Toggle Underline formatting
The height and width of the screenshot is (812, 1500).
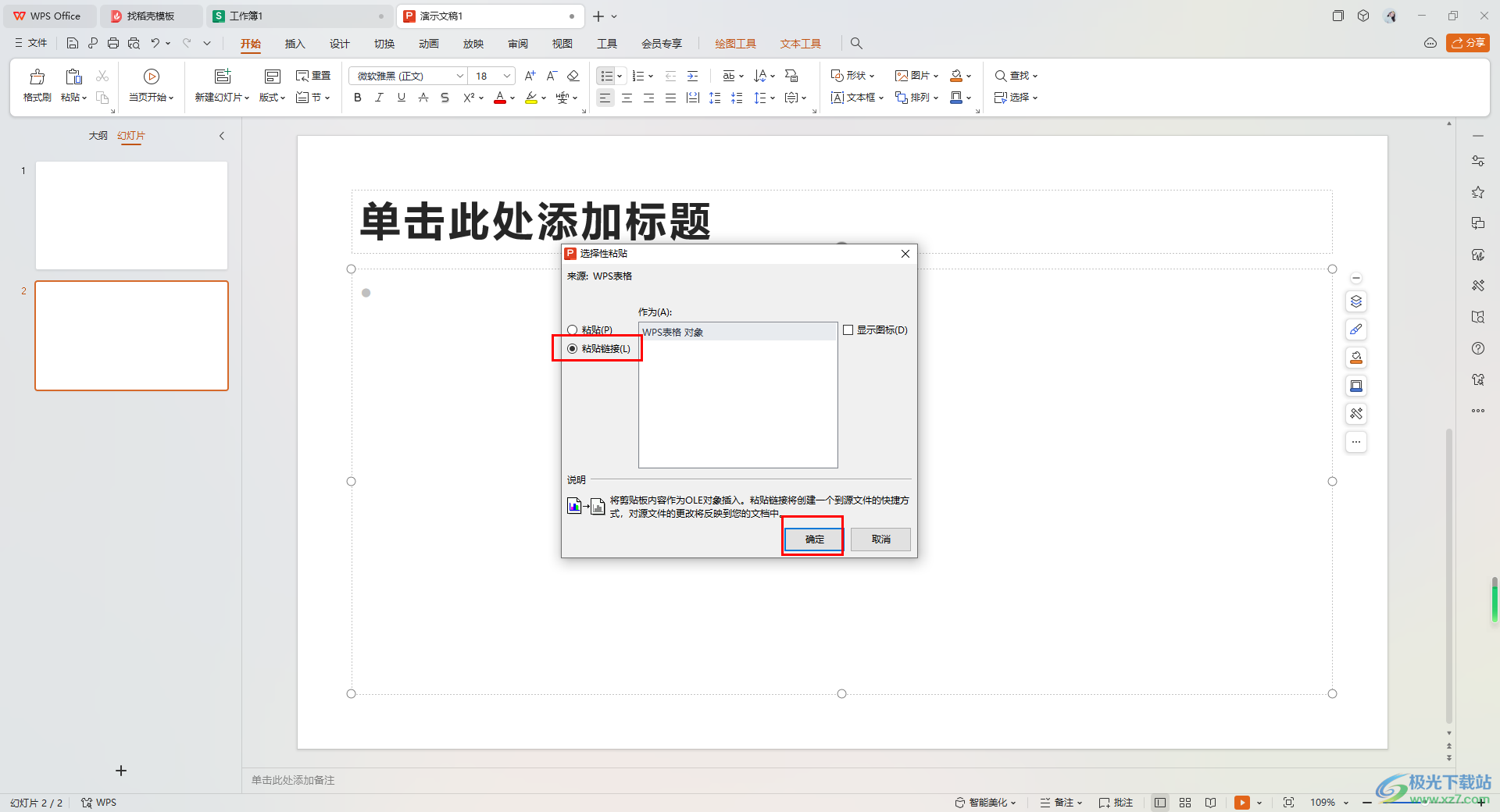tap(402, 98)
